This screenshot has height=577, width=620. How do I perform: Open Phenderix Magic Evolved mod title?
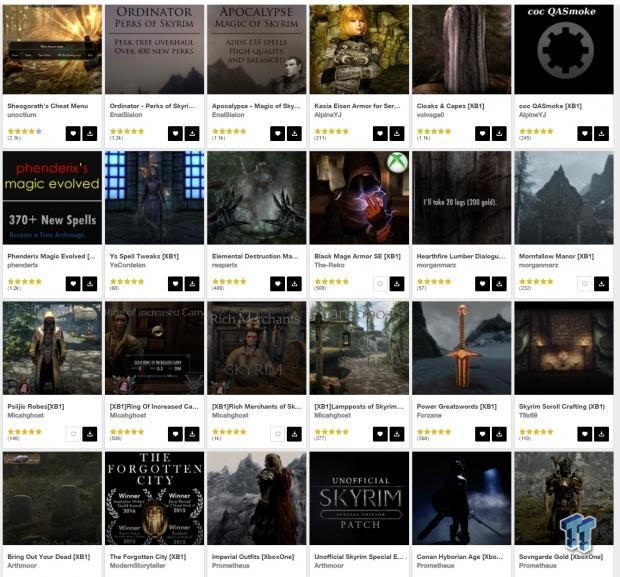51,256
